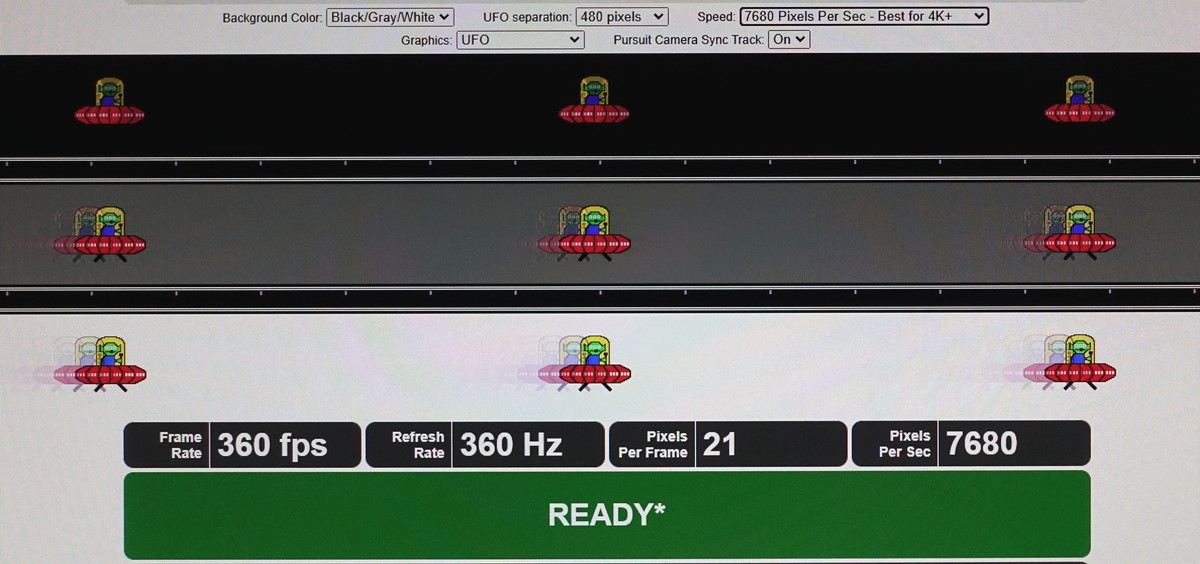
Task: Open Pursuit Camera Sync Track dropdown
Action: (789, 40)
